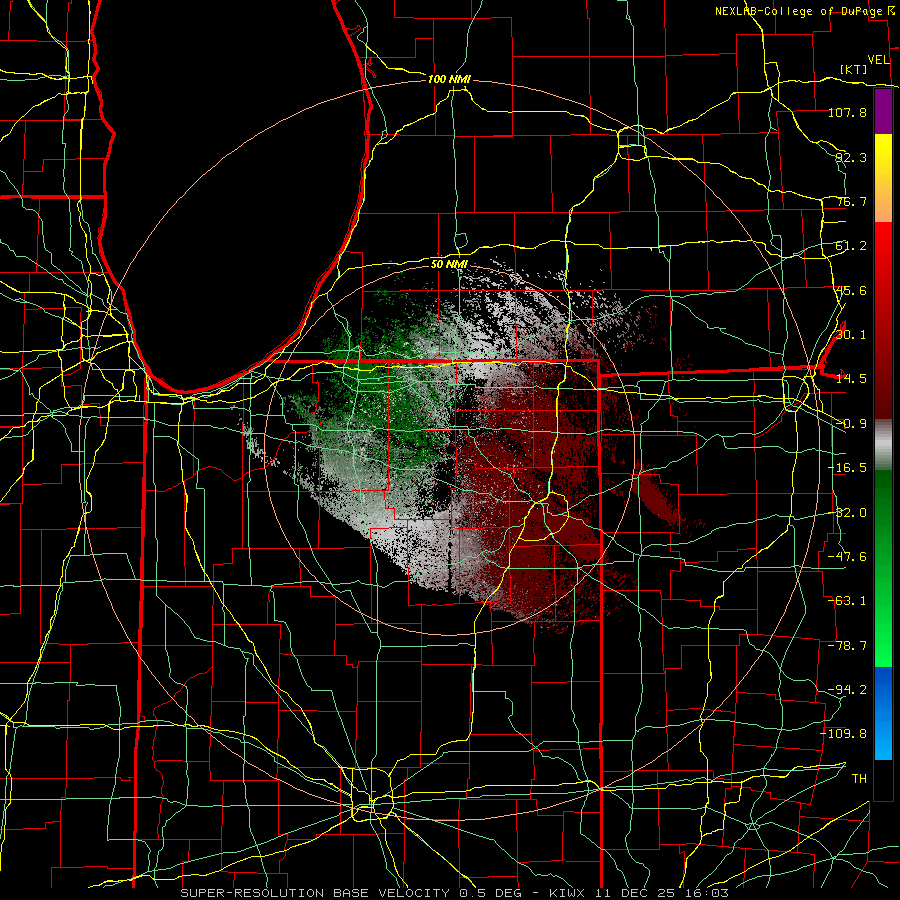Select the 45.6 scale value

pyautogui.click(x=851, y=290)
